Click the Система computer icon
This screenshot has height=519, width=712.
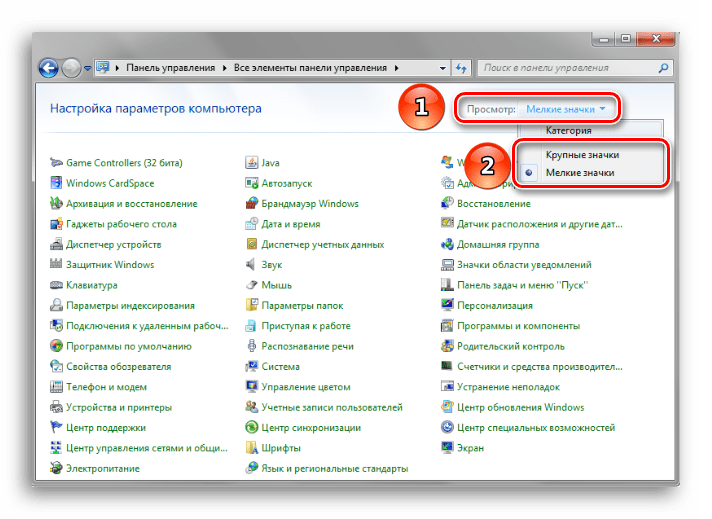(x=251, y=366)
